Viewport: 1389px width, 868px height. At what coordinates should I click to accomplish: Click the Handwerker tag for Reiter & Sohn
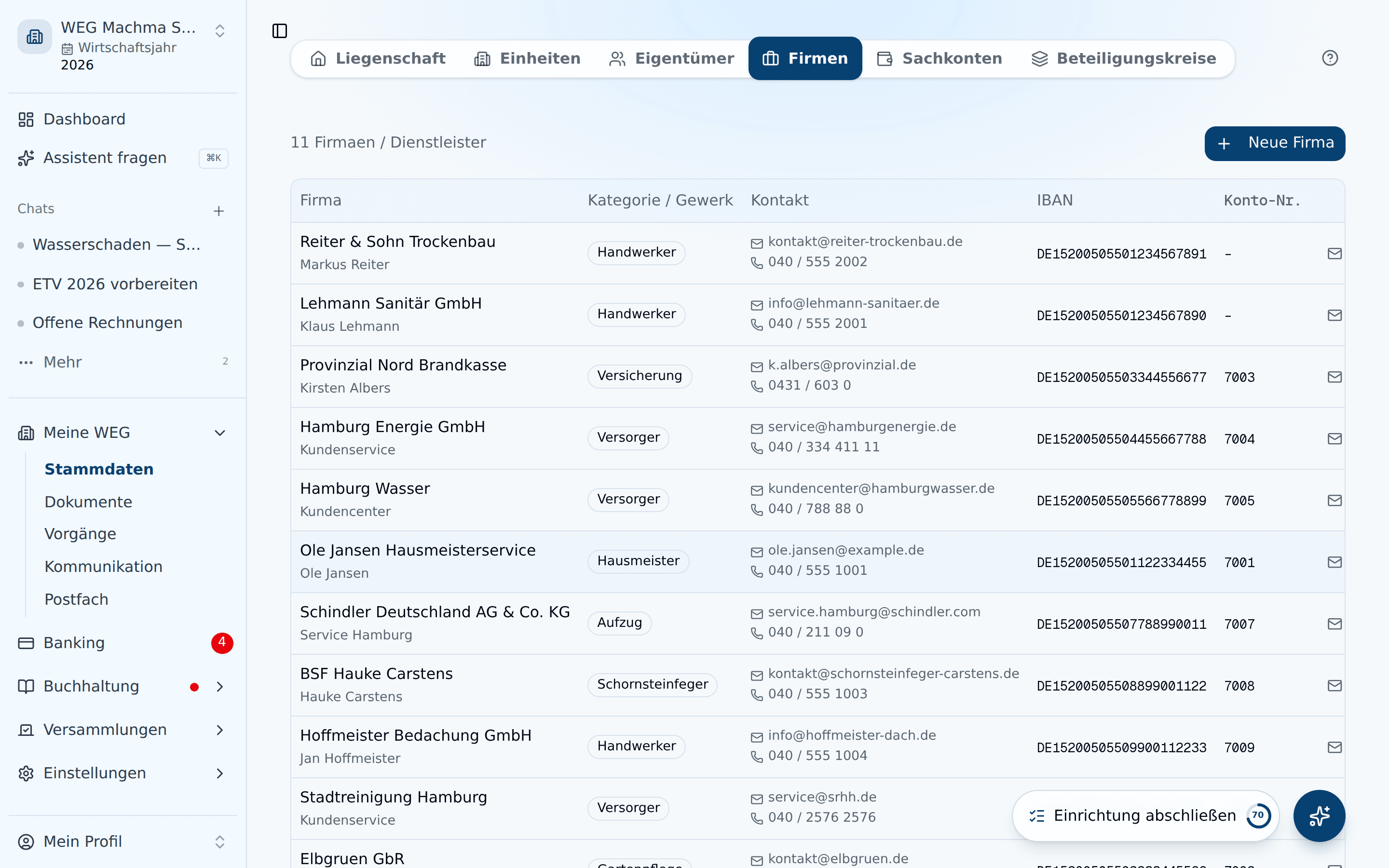coord(636,253)
